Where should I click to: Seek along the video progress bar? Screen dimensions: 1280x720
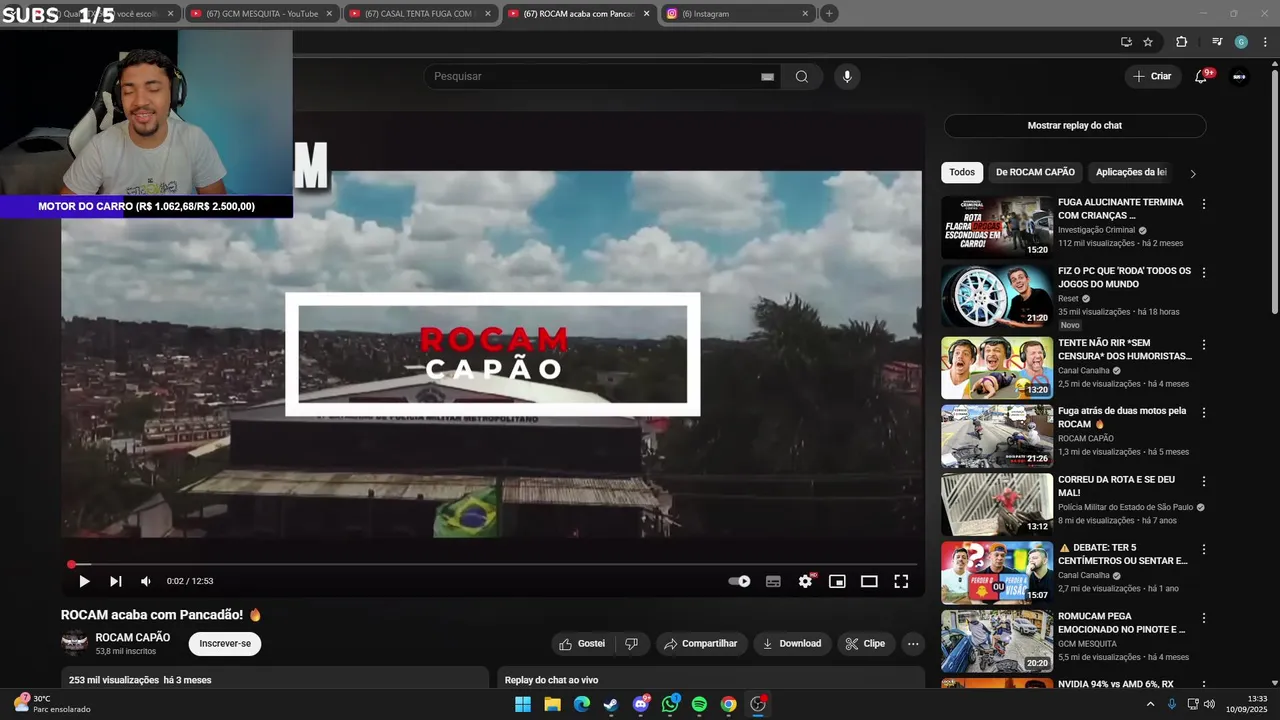click(x=492, y=564)
